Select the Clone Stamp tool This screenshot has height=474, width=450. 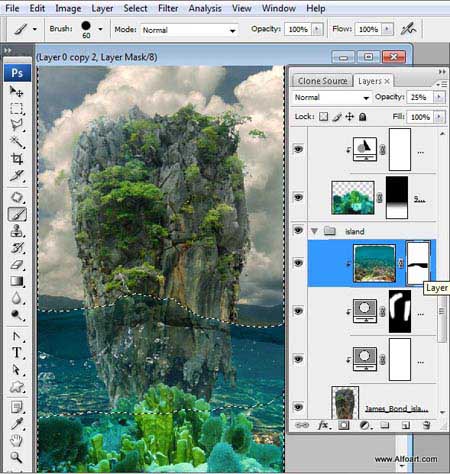tap(16, 231)
